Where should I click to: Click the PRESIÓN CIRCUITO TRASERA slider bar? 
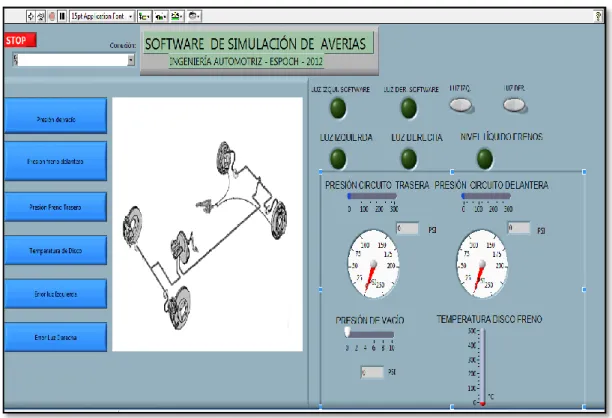pos(372,196)
